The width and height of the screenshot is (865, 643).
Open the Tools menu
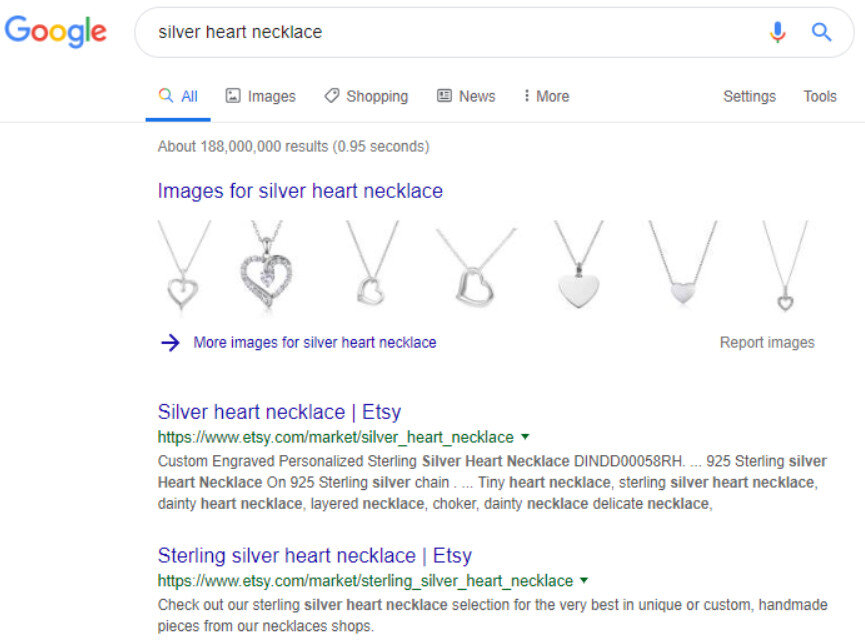pos(820,96)
